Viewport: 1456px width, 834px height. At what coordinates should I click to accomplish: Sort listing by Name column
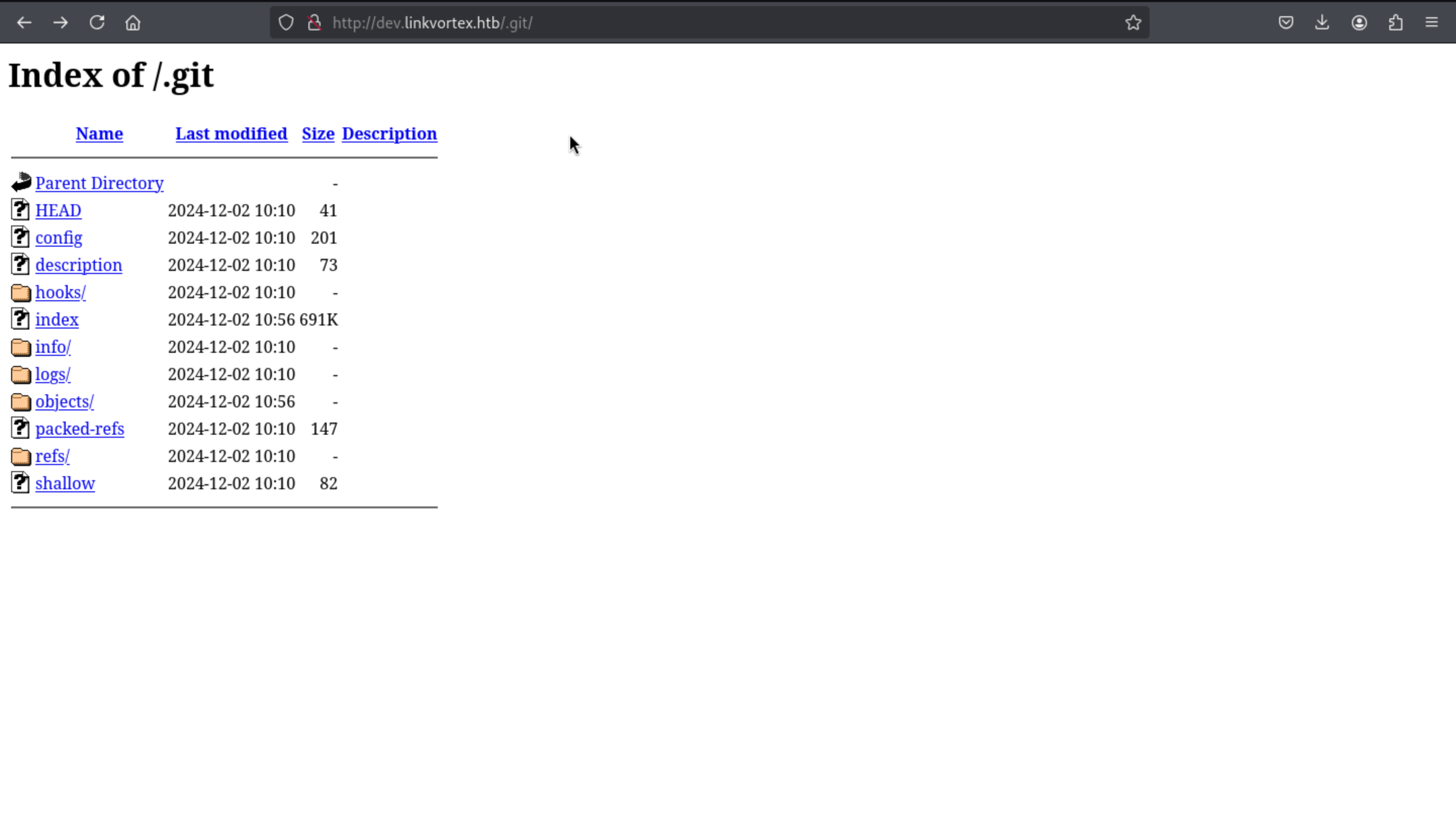coord(99,133)
